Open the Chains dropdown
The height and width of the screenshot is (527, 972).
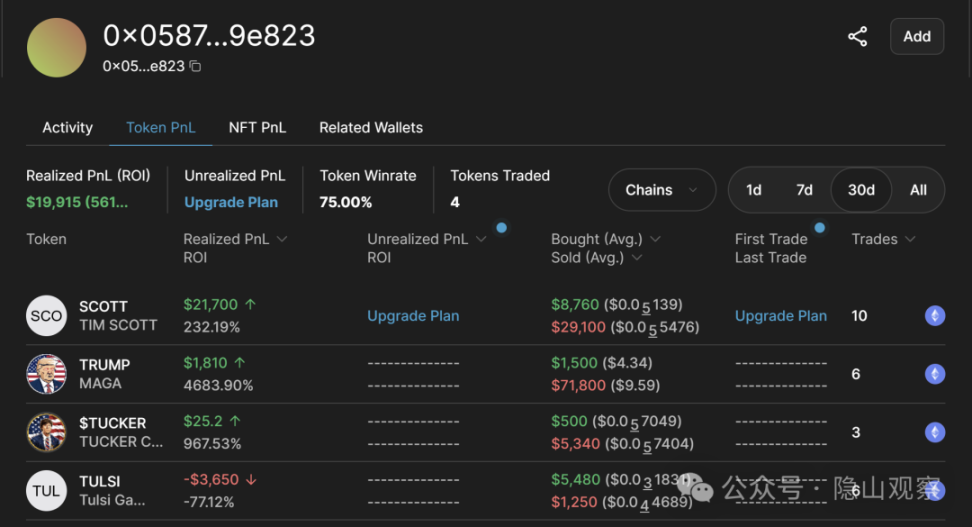(x=662, y=190)
